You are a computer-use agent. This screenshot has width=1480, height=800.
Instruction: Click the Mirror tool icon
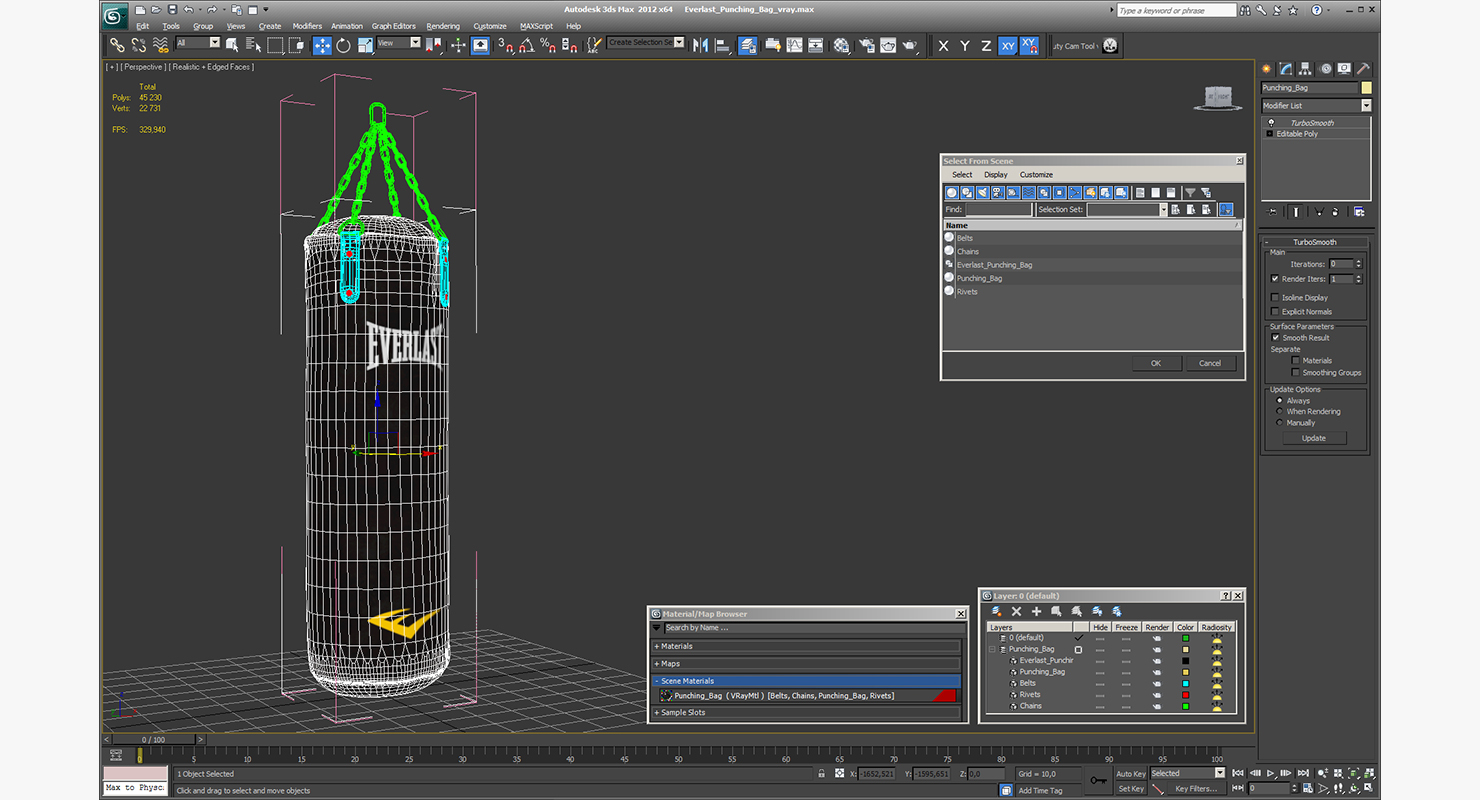[x=700, y=45]
